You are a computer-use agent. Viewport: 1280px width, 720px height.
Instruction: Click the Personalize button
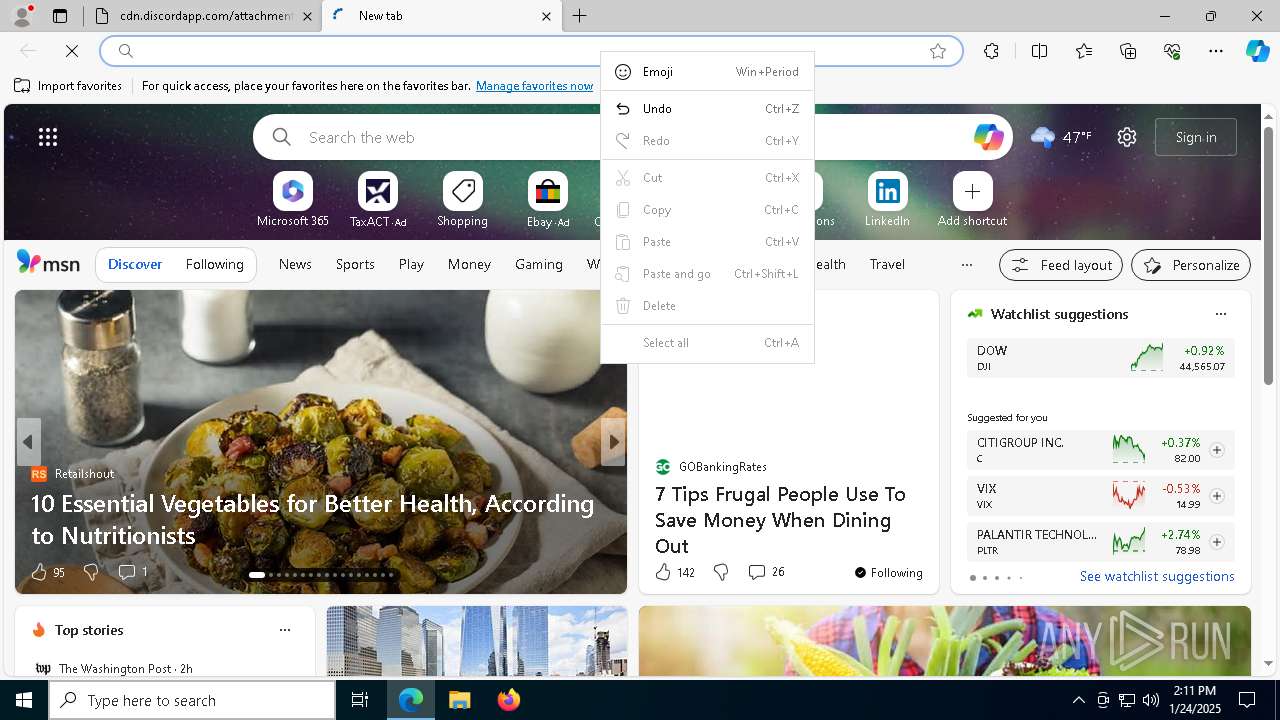(x=1191, y=265)
